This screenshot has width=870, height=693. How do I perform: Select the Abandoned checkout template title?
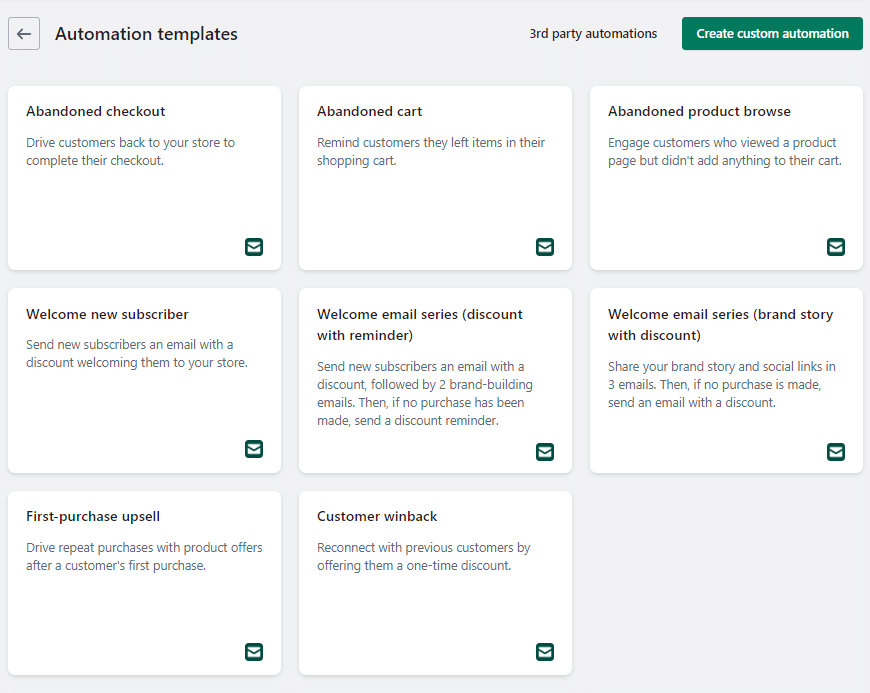pyautogui.click(x=96, y=112)
